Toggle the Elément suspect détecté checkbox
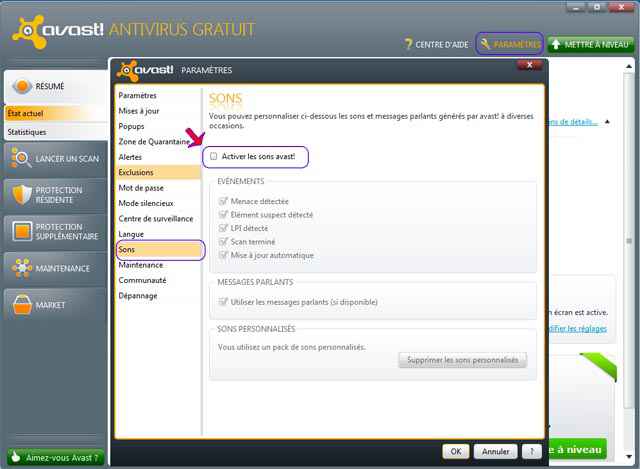 pyautogui.click(x=223, y=214)
